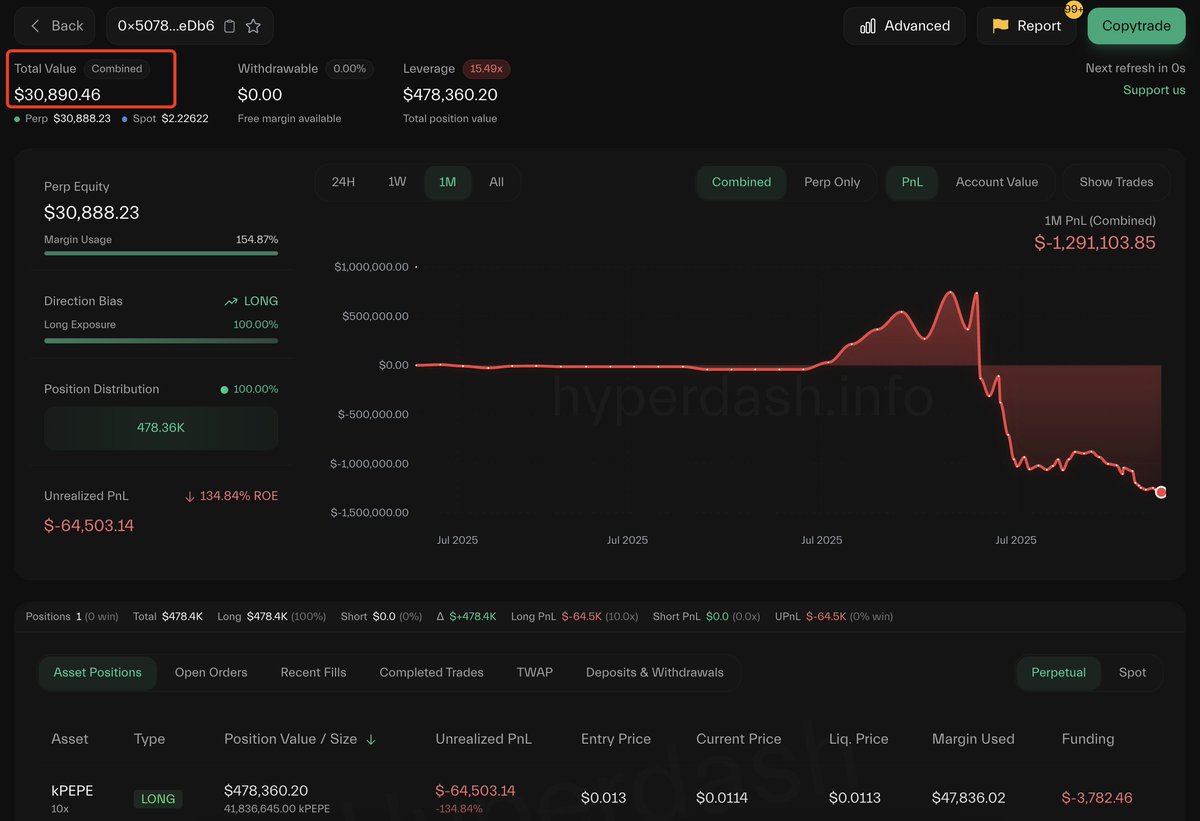Image resolution: width=1200 pixels, height=821 pixels.
Task: Click the Combined badge next to Total Value
Action: pos(117,69)
